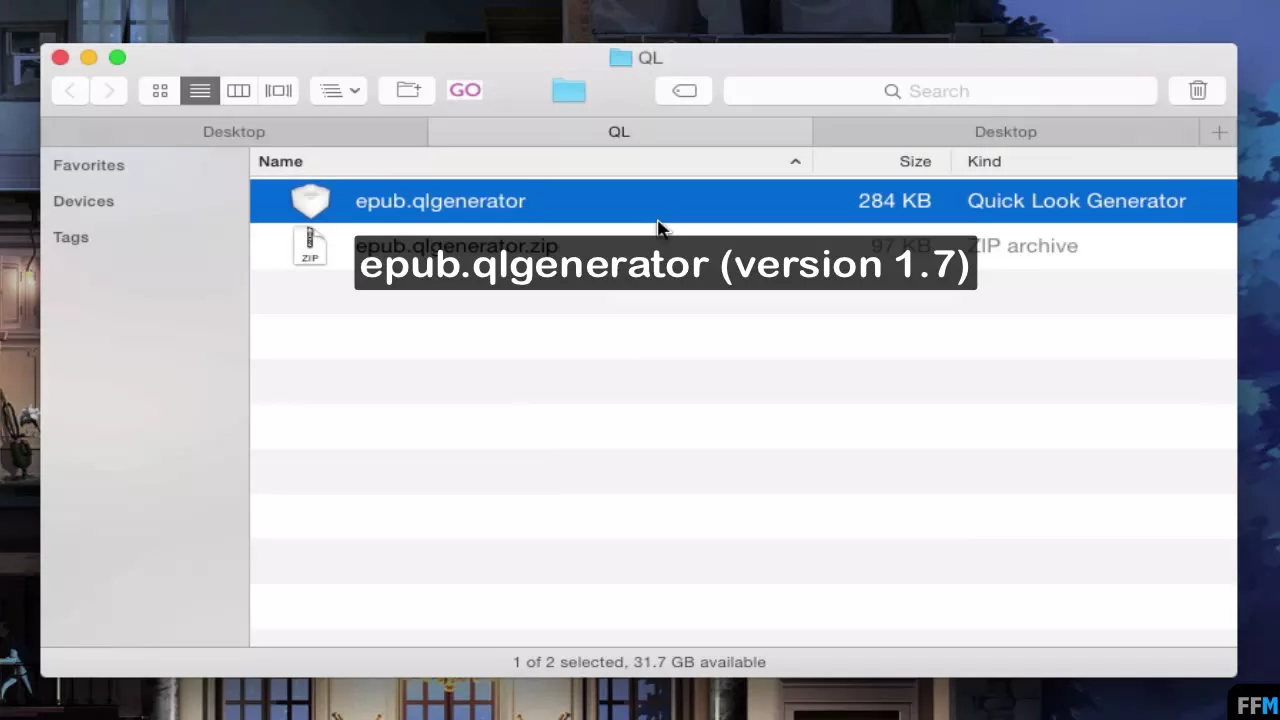Select the first Desktop tab
The height and width of the screenshot is (720, 1280).
[234, 132]
